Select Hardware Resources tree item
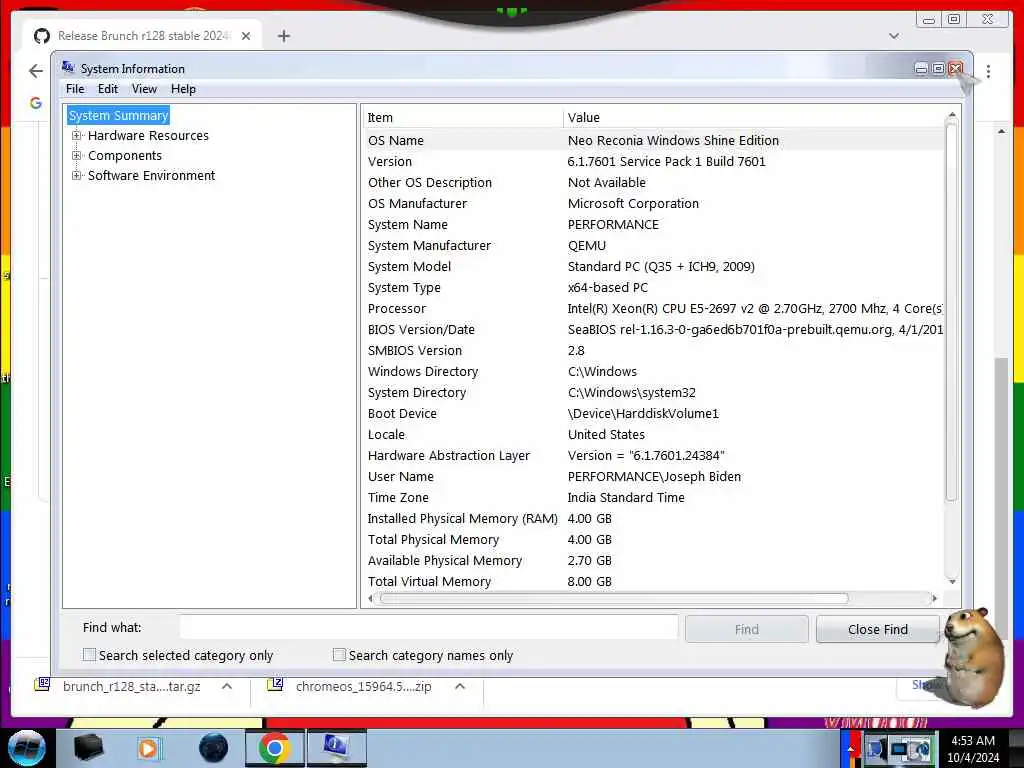Image resolution: width=1024 pixels, height=768 pixels. [148, 135]
